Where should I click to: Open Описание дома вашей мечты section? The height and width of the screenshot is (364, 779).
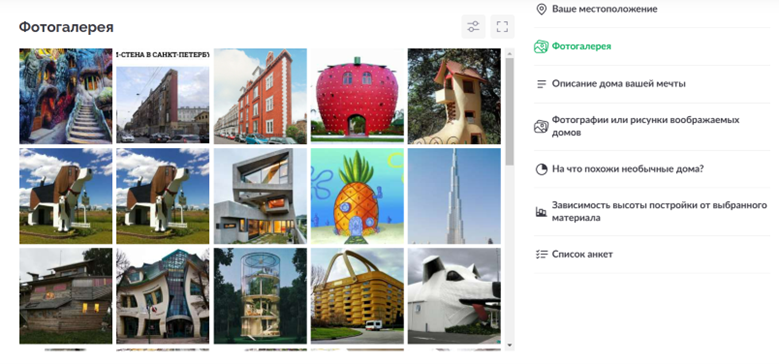coord(619,84)
